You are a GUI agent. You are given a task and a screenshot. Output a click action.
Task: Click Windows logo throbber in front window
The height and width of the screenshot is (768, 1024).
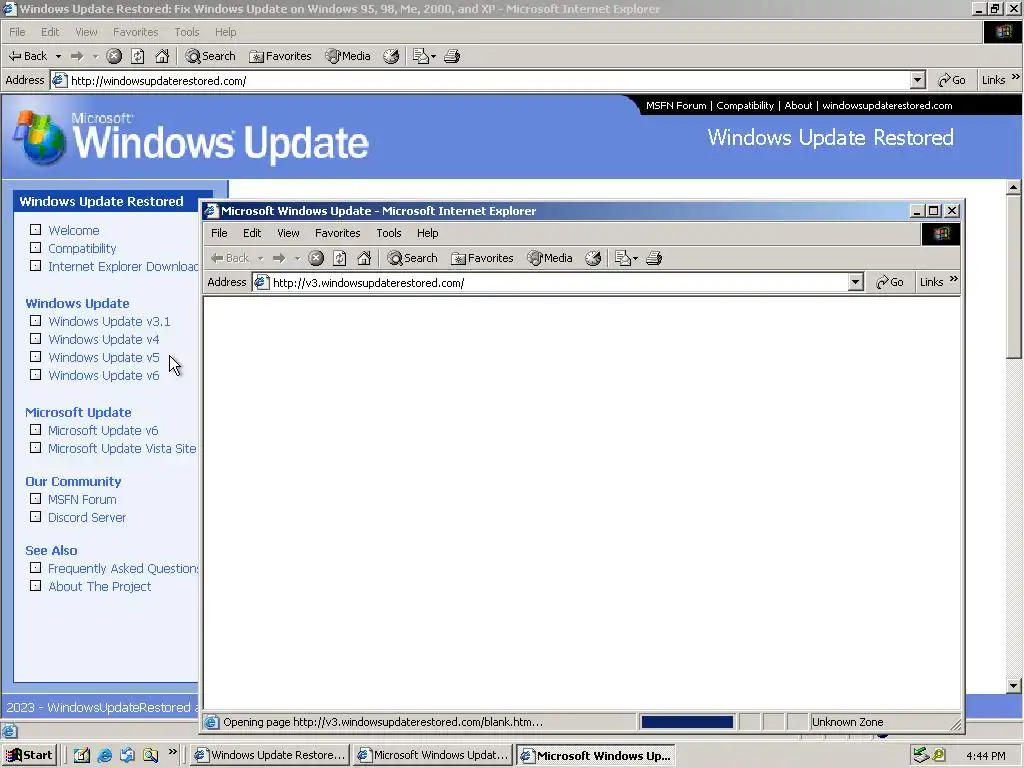pos(940,234)
